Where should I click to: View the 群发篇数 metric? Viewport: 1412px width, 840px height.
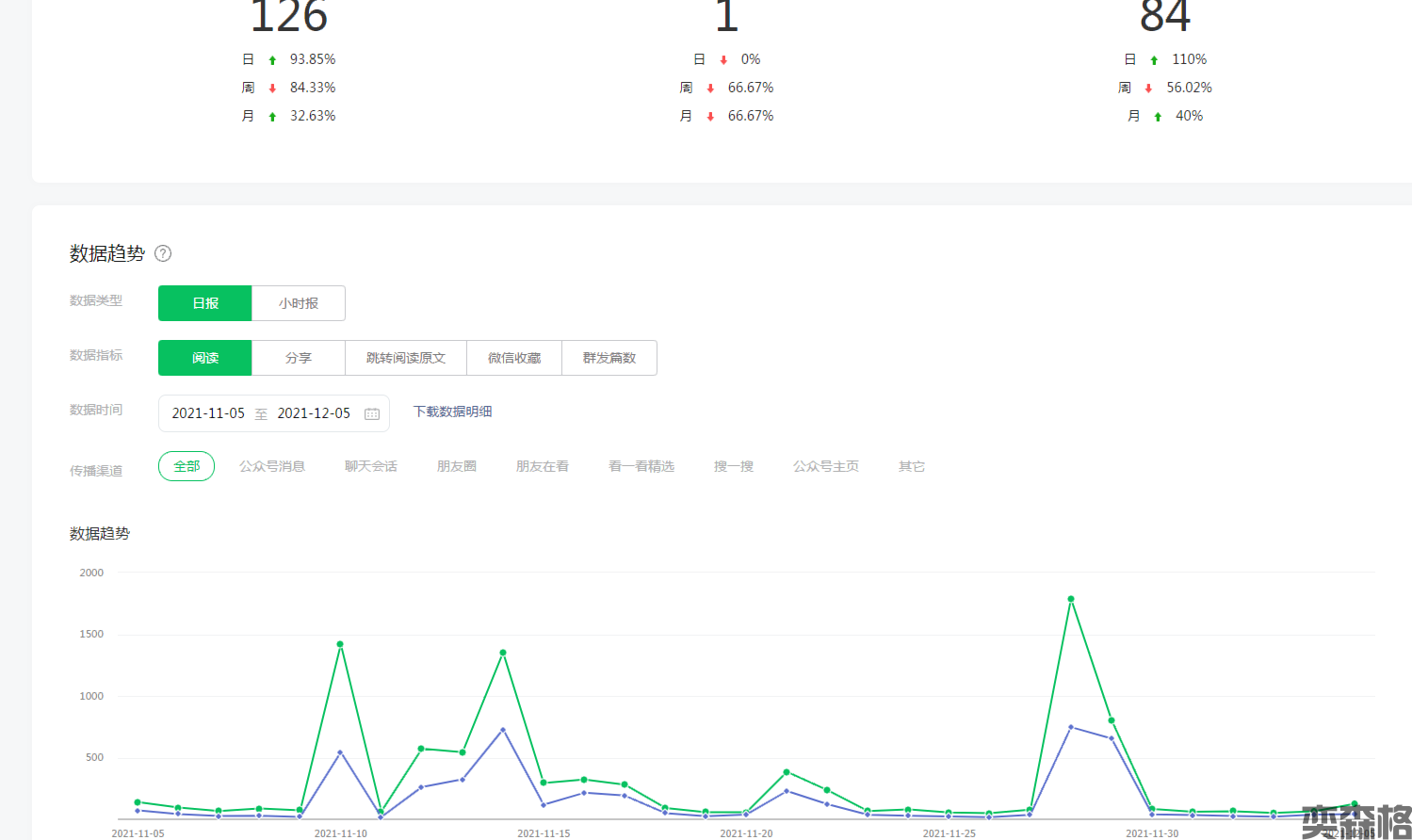[609, 358]
